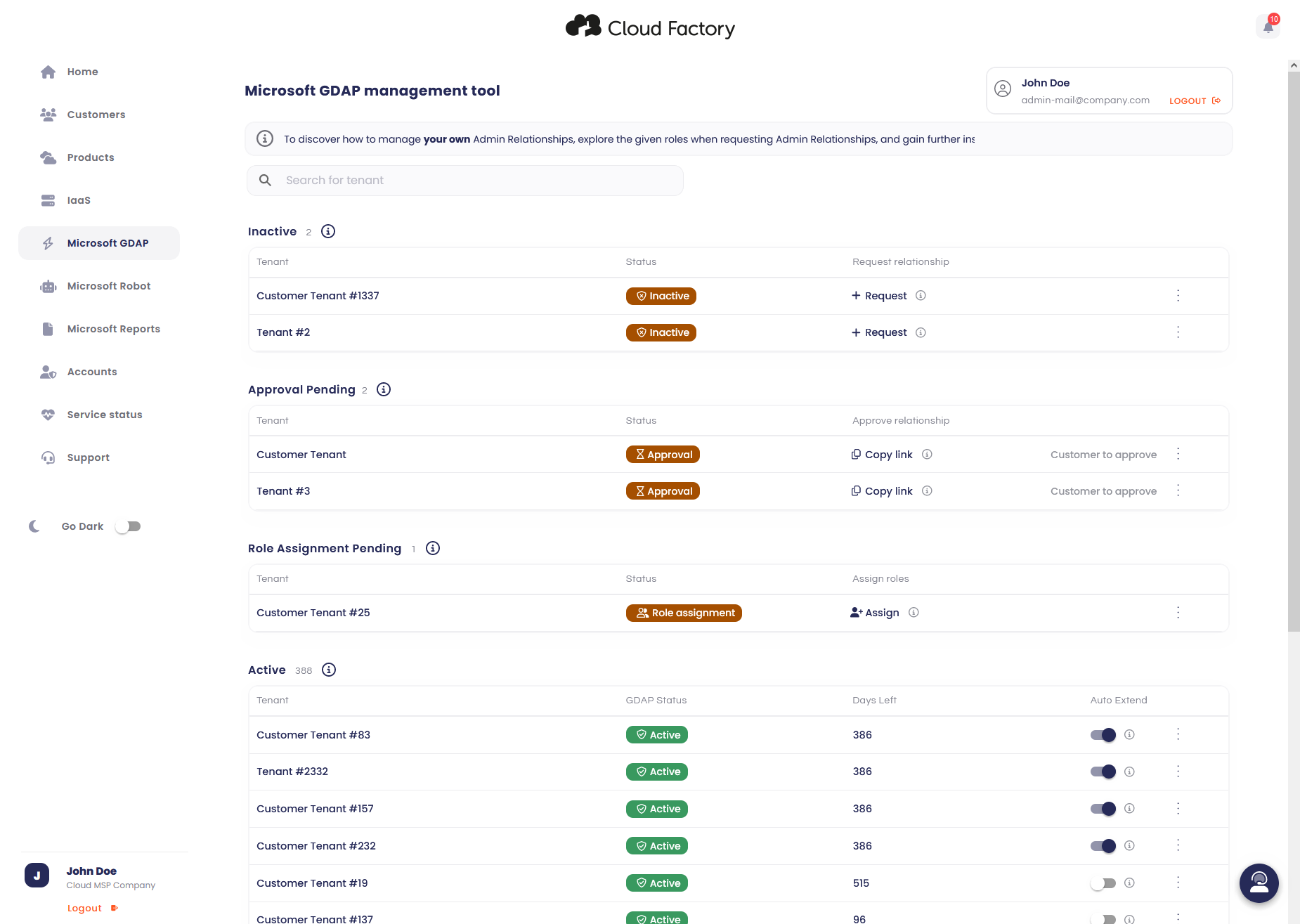The image size is (1300, 924).
Task: Go to Home in sidebar
Action: coord(99,72)
